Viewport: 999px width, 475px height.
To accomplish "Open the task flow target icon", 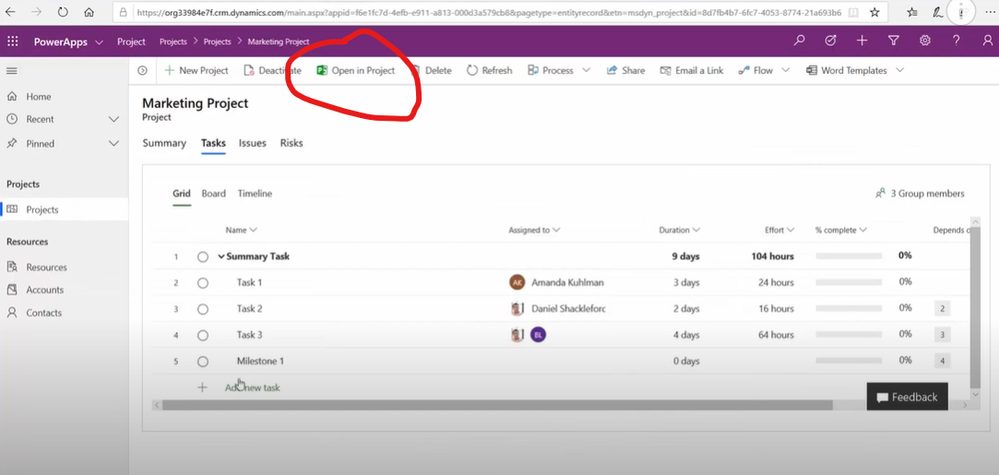I will (x=830, y=41).
